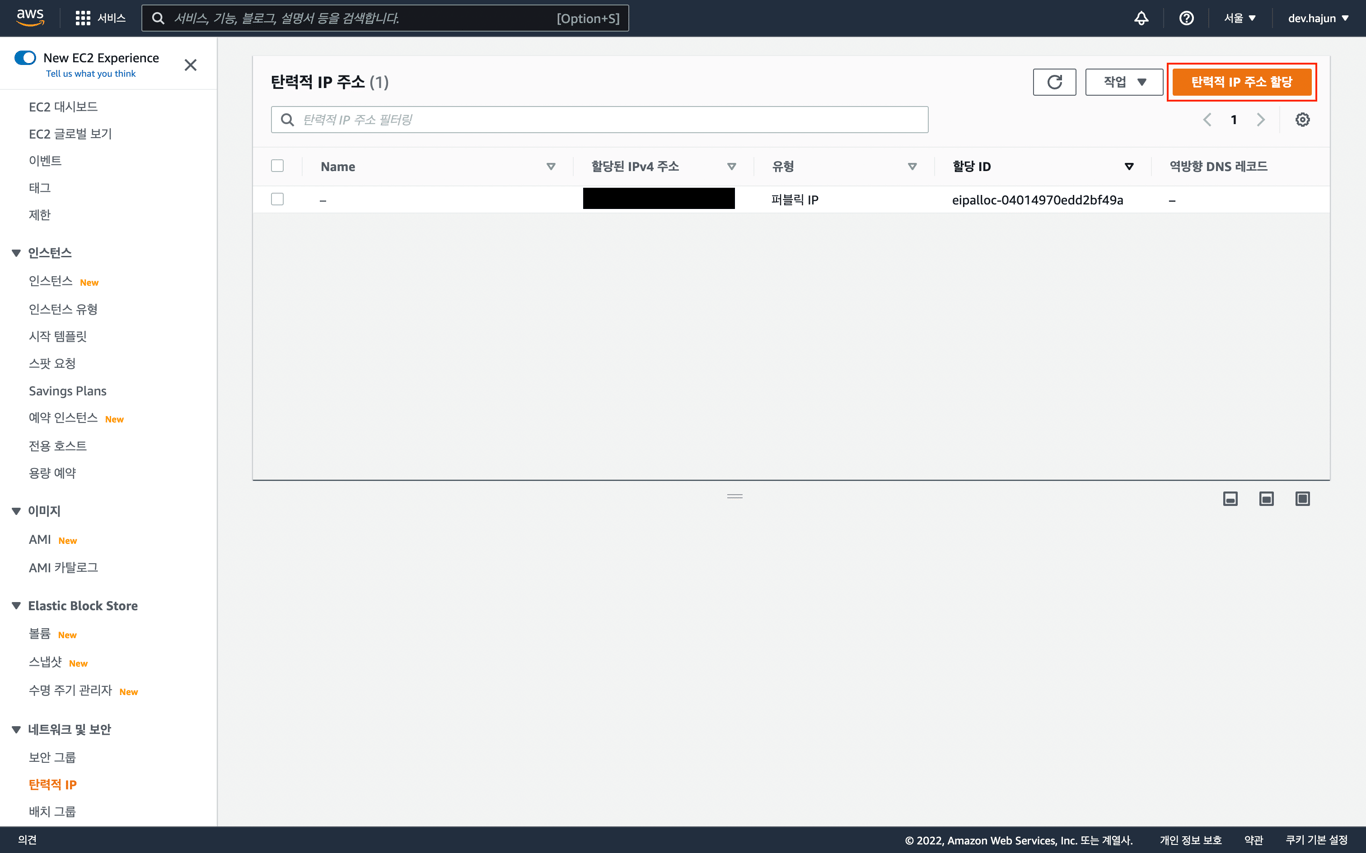Viewport: 1366px width, 853px height.
Task: Open the notifications bell icon
Action: tap(1141, 18)
